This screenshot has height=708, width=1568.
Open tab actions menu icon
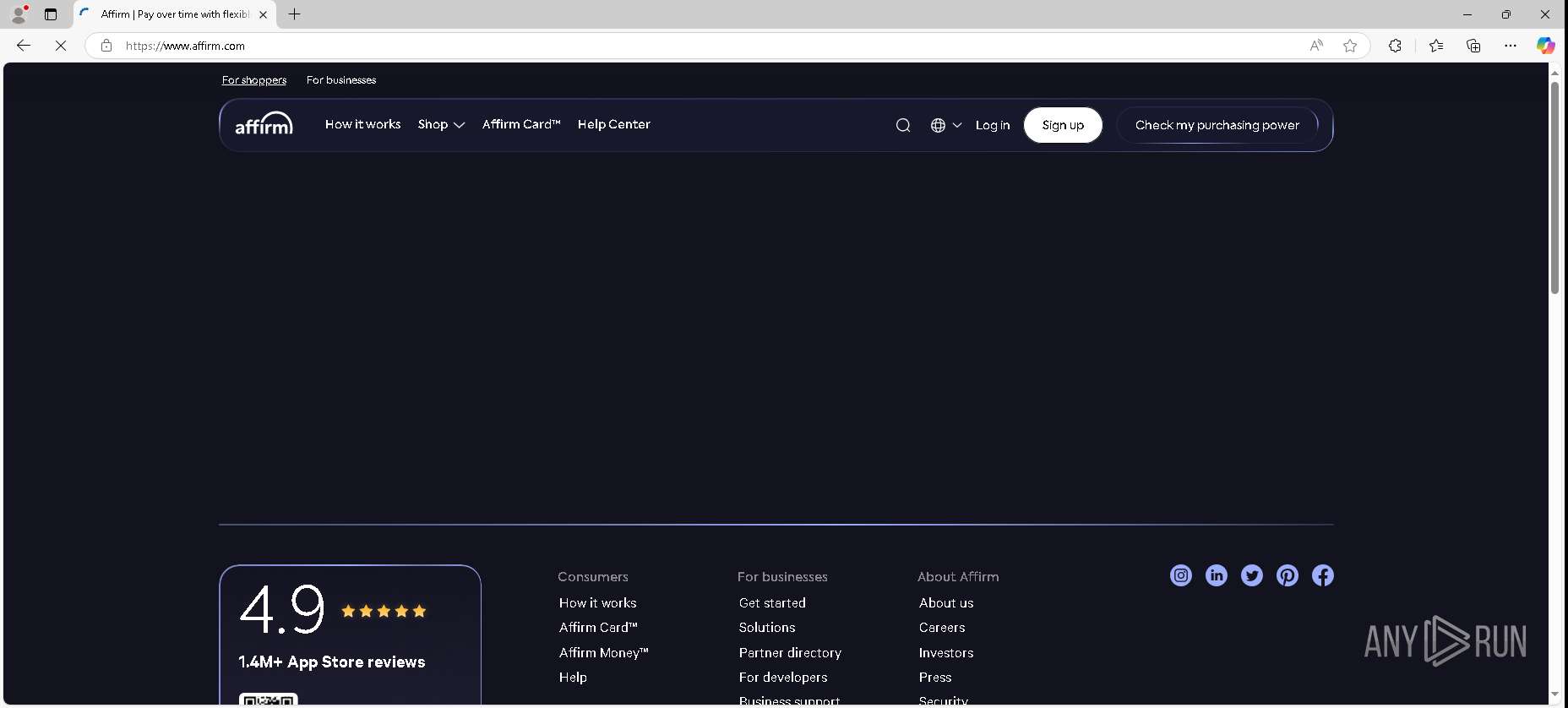(x=51, y=14)
